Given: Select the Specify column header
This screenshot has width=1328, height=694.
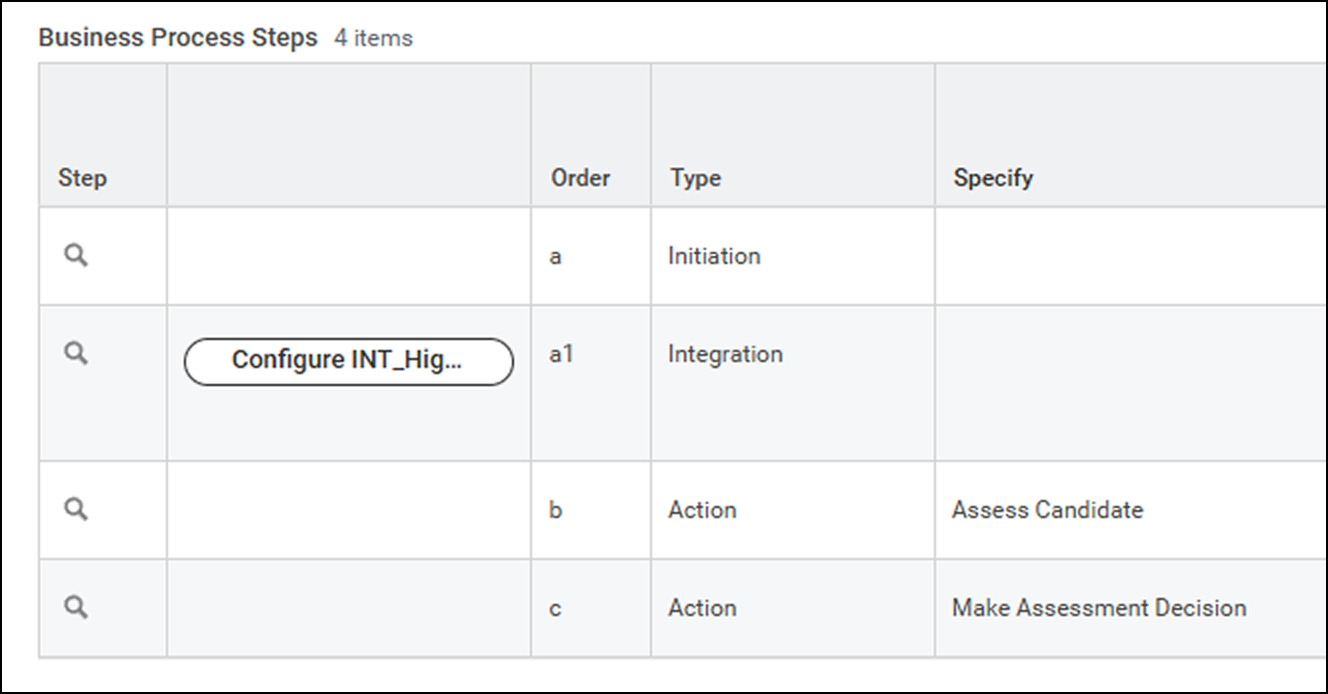Looking at the screenshot, I should coord(993,178).
